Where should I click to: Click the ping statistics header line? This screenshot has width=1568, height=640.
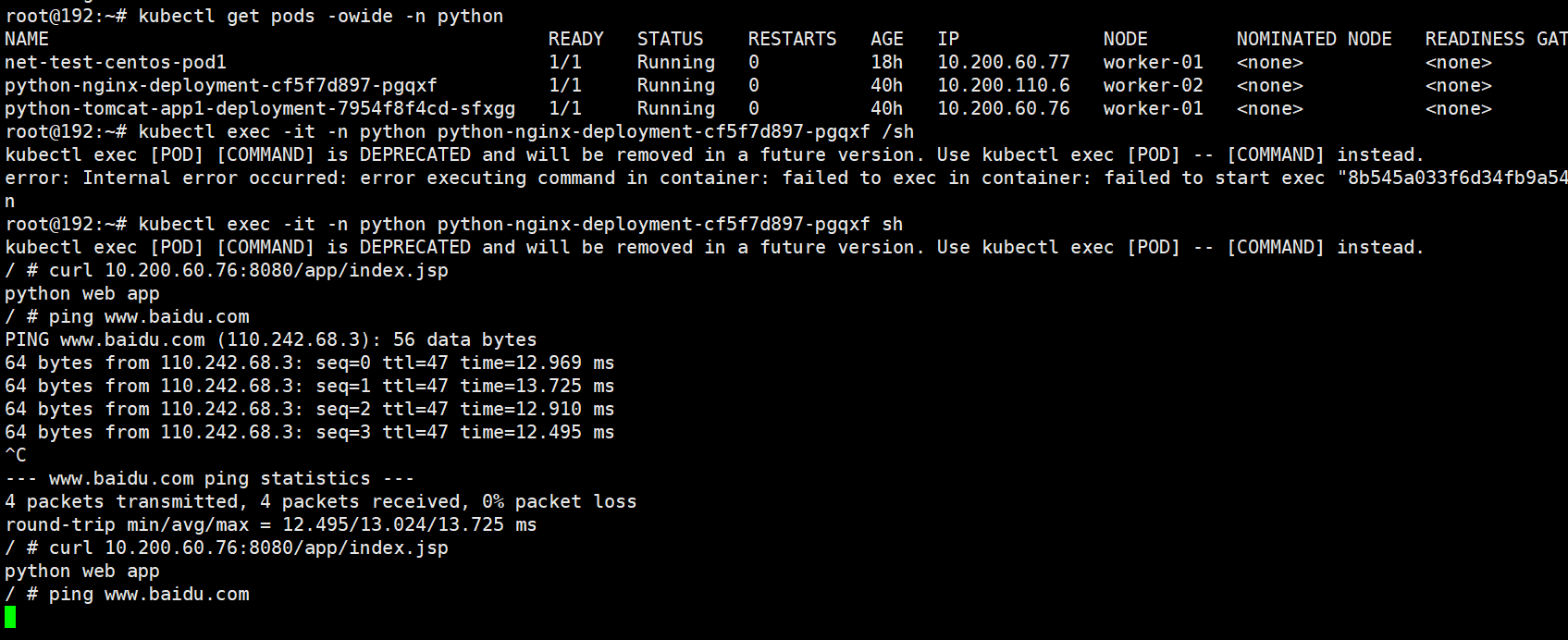209,478
